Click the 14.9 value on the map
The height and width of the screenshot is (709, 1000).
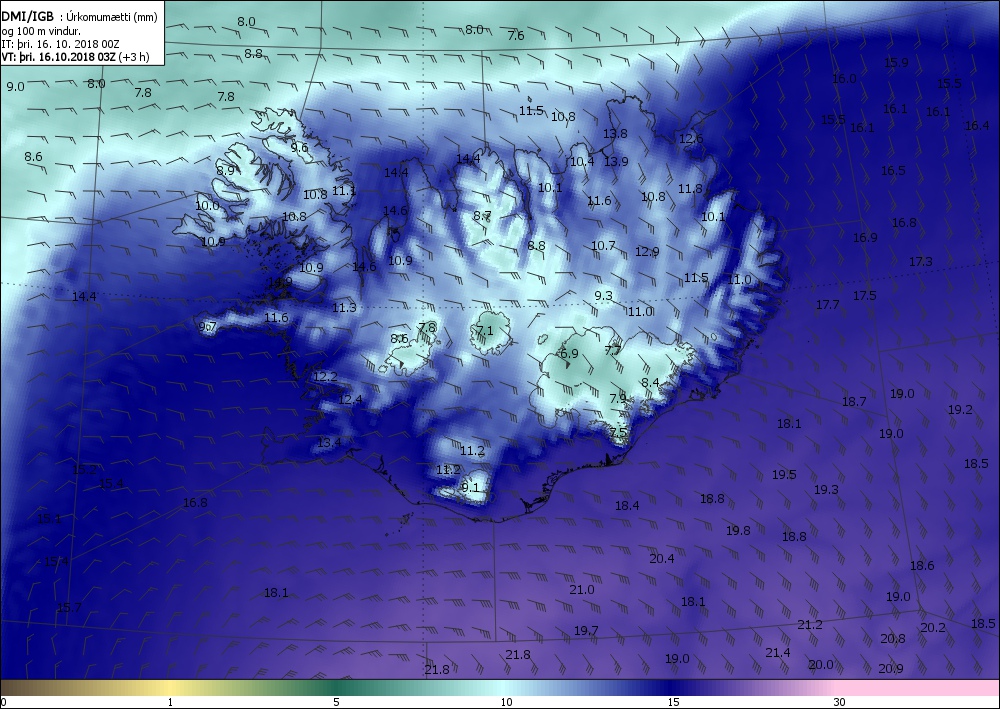tap(281, 282)
